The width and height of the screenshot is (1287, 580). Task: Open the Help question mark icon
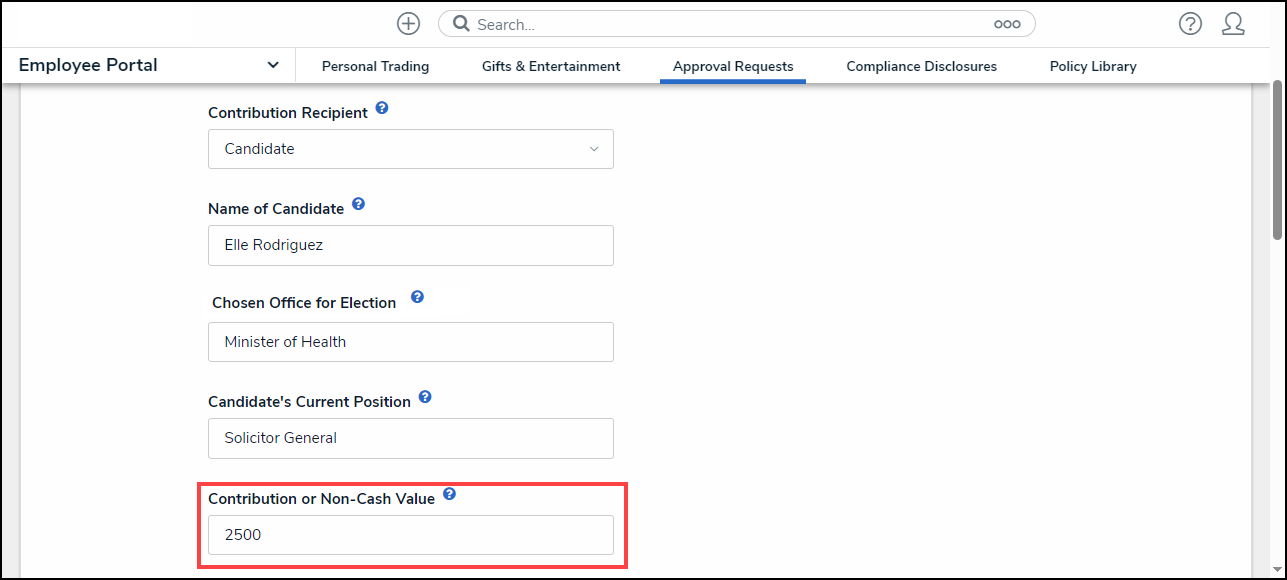(x=1190, y=24)
